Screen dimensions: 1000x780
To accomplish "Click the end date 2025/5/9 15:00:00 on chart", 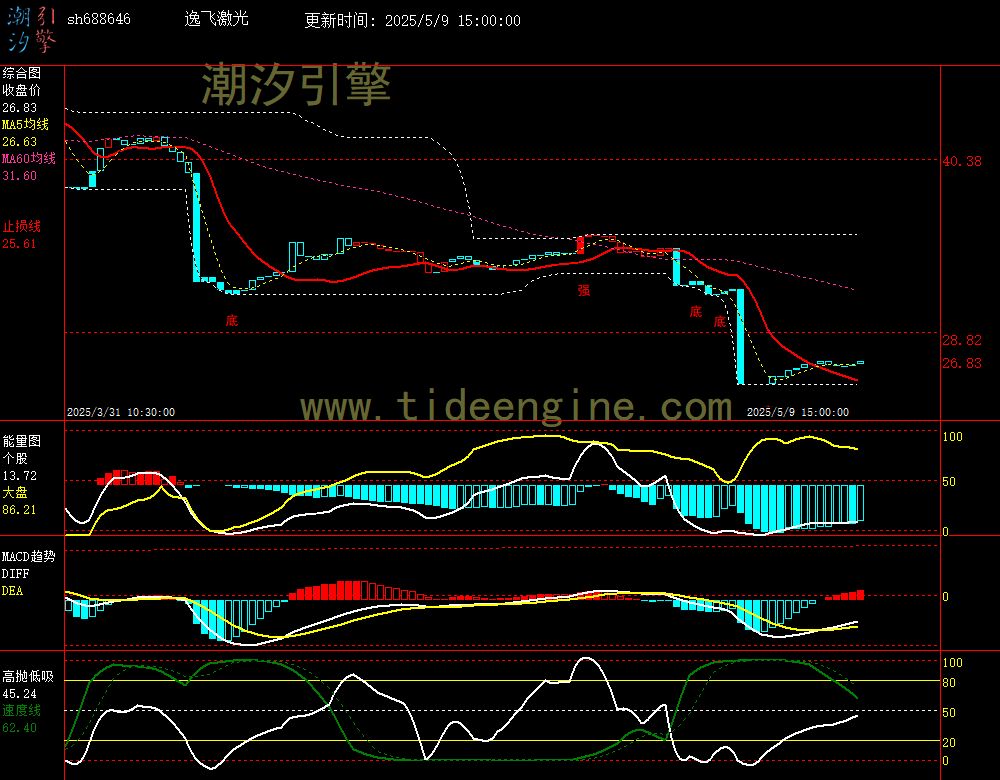I will 798,412.
